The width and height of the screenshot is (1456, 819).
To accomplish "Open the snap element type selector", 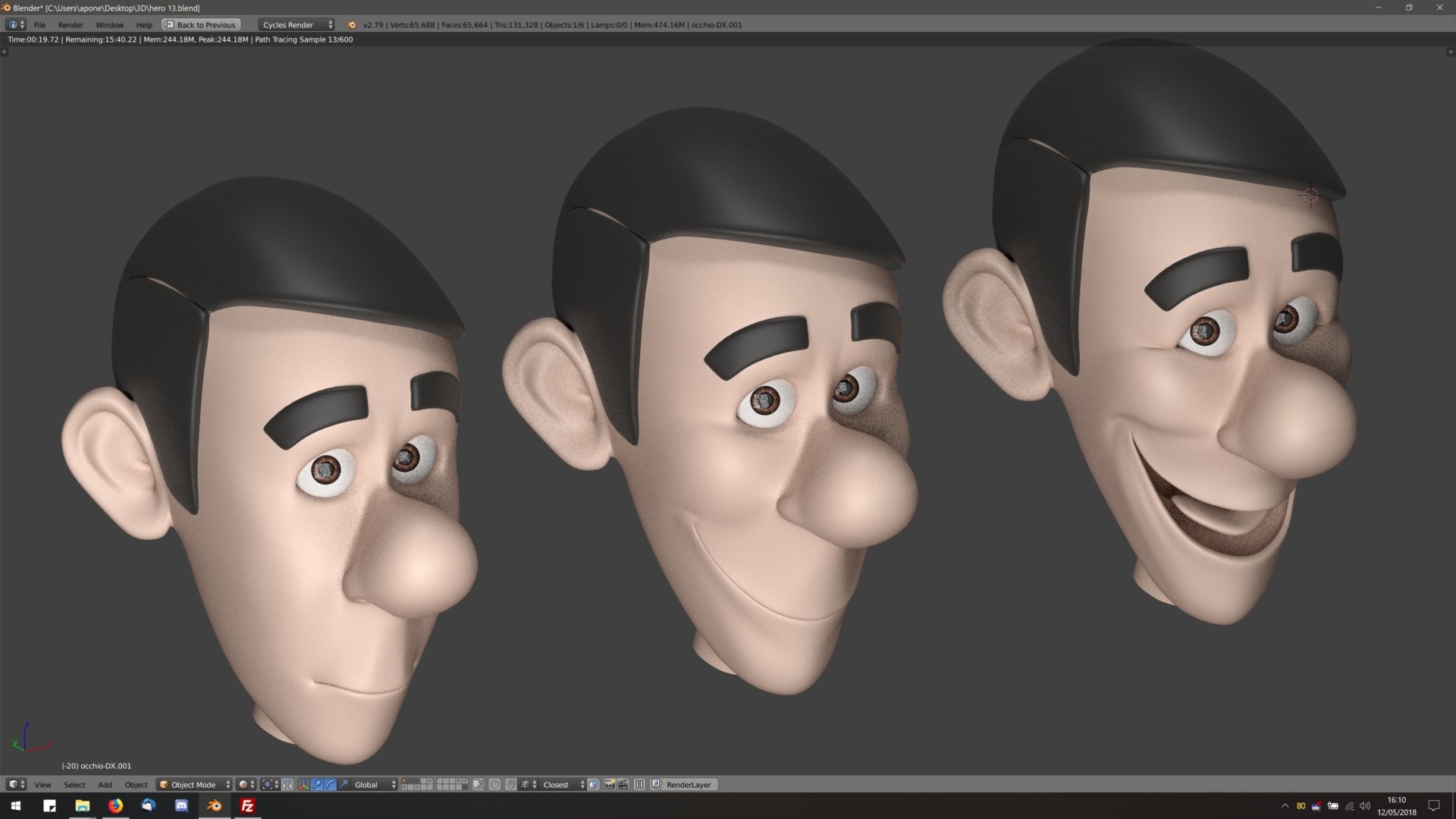I will [529, 784].
